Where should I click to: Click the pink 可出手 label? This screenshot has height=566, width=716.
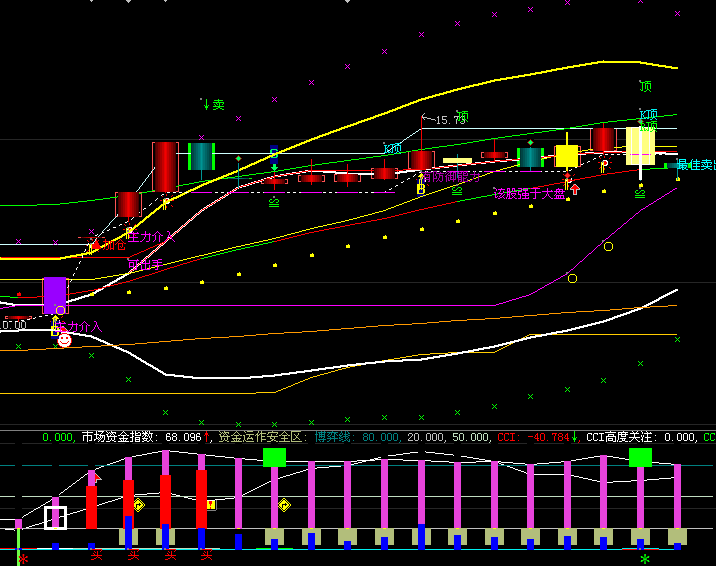point(145,264)
